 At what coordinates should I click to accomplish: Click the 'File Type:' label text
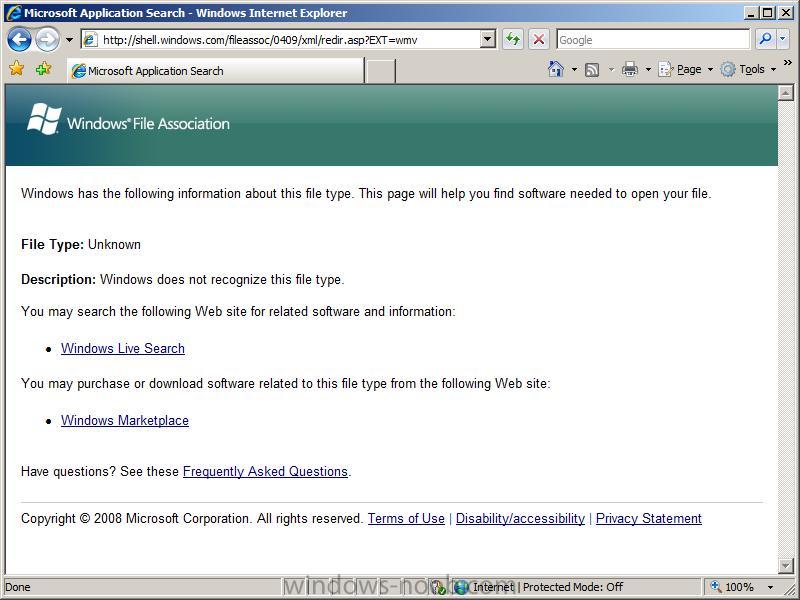tap(53, 244)
